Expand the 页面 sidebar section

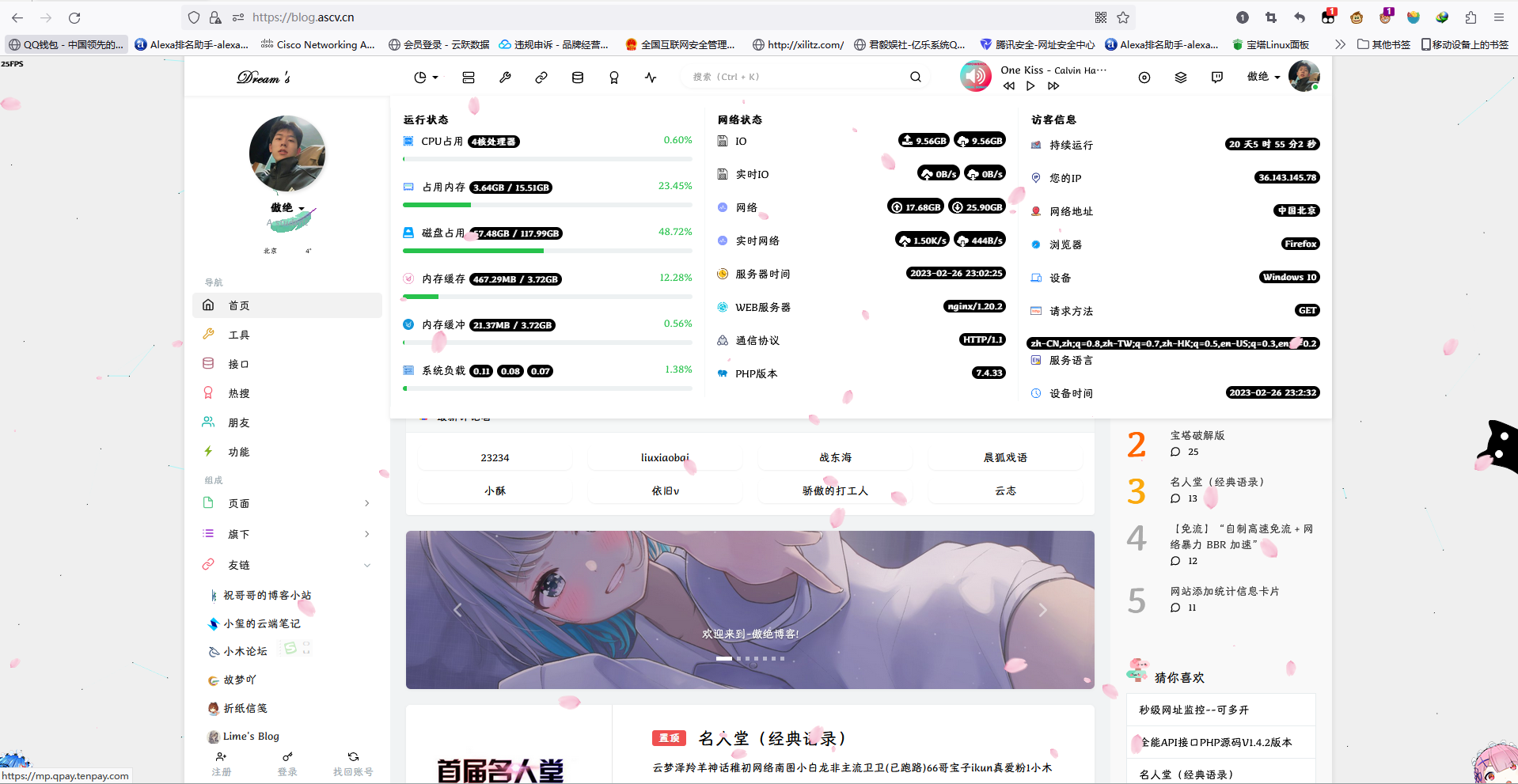point(287,503)
